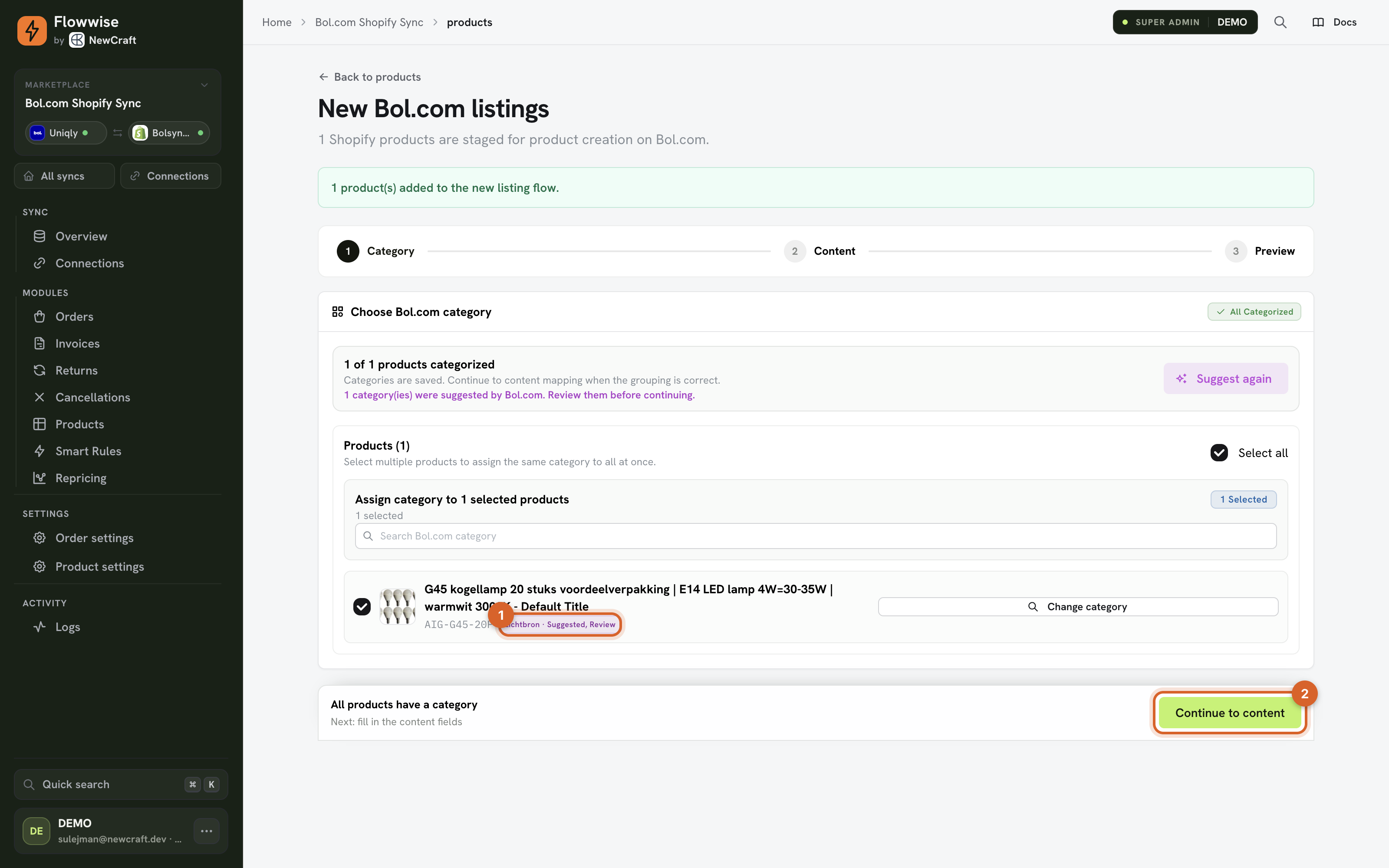The image size is (1389, 868).
Task: Open the DEMO user options menu (three dots)
Action: tap(207, 831)
